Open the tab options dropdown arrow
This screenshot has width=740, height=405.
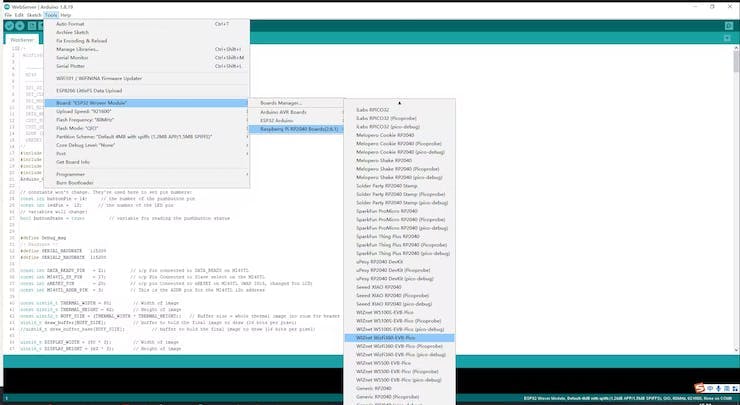[727, 38]
